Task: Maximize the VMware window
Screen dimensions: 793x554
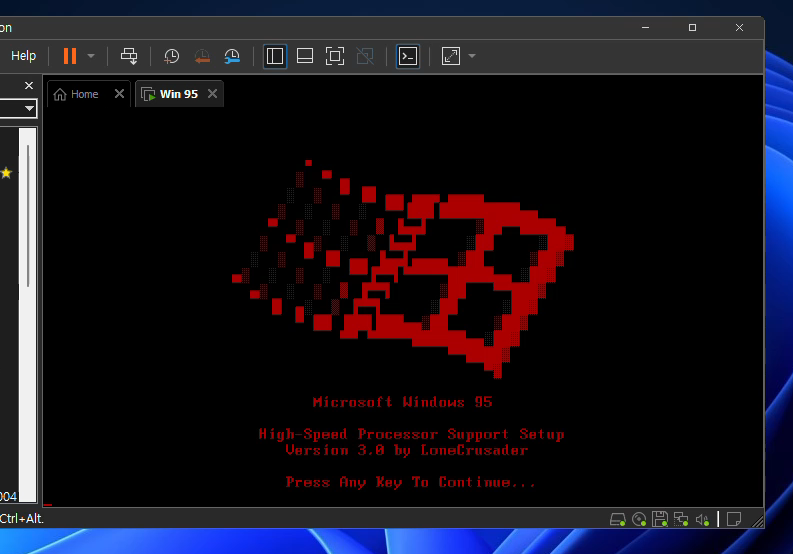Action: pos(692,27)
